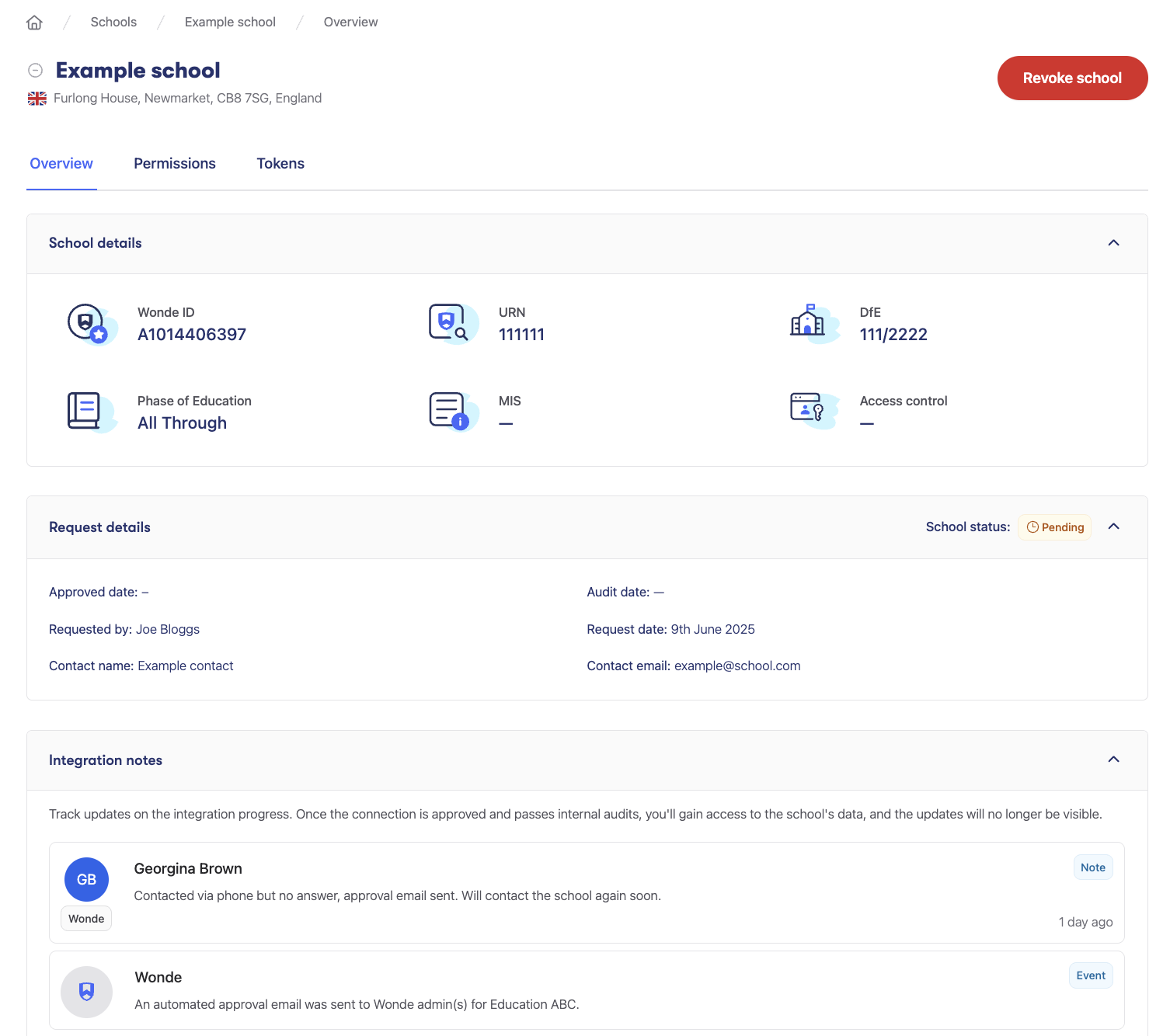Click the MIS document info icon
The height and width of the screenshot is (1036, 1170).
pyautogui.click(x=450, y=412)
